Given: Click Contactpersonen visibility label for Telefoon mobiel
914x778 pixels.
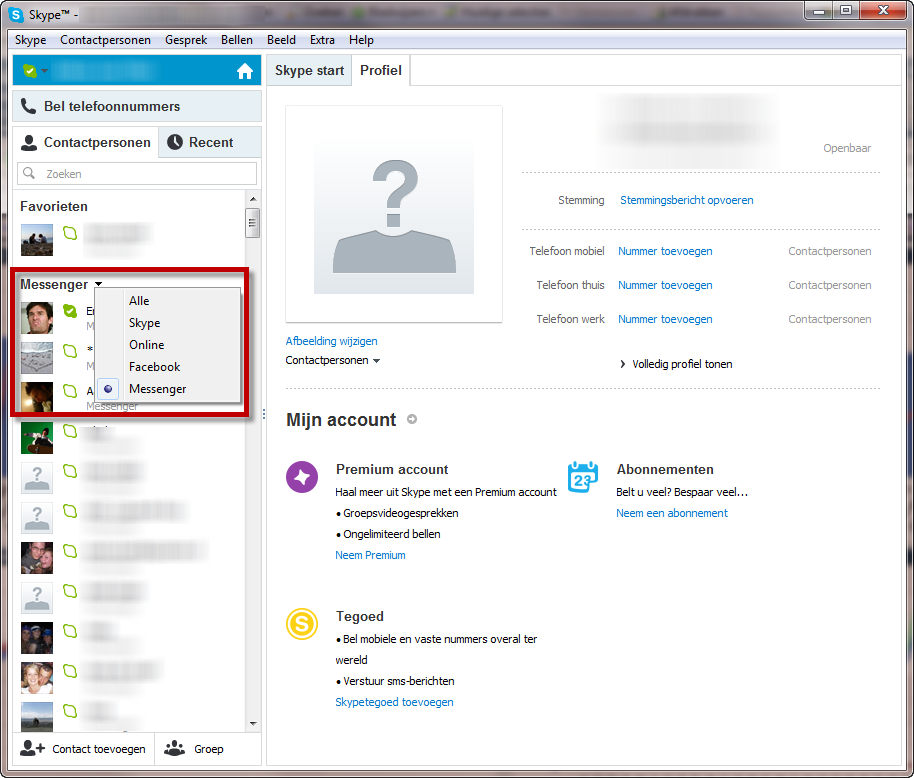Looking at the screenshot, I should pos(829,251).
